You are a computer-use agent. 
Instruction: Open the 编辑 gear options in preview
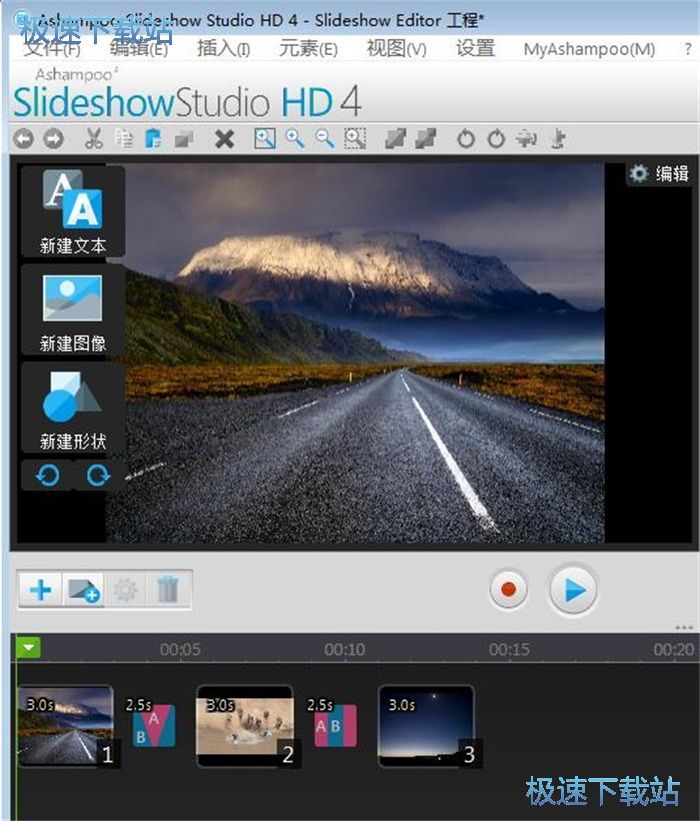click(x=658, y=174)
